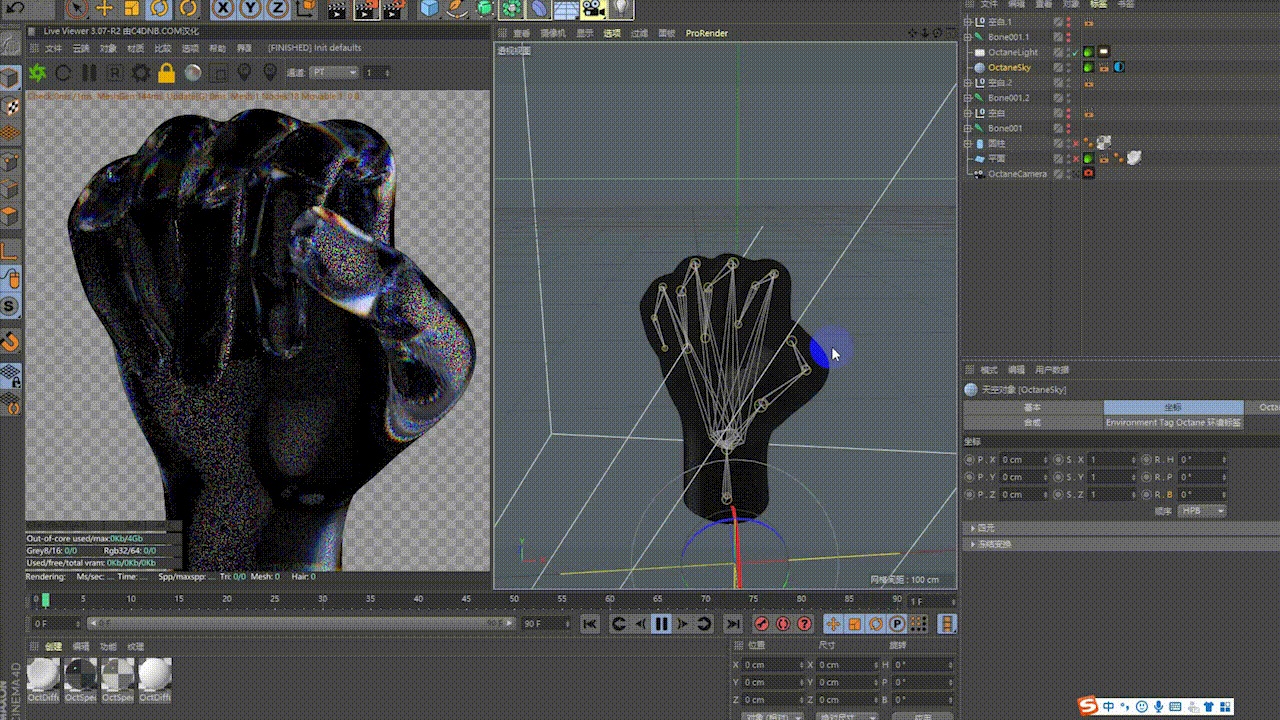Select the Live Selection arrow tool
This screenshot has width=1280, height=720.
click(78, 9)
